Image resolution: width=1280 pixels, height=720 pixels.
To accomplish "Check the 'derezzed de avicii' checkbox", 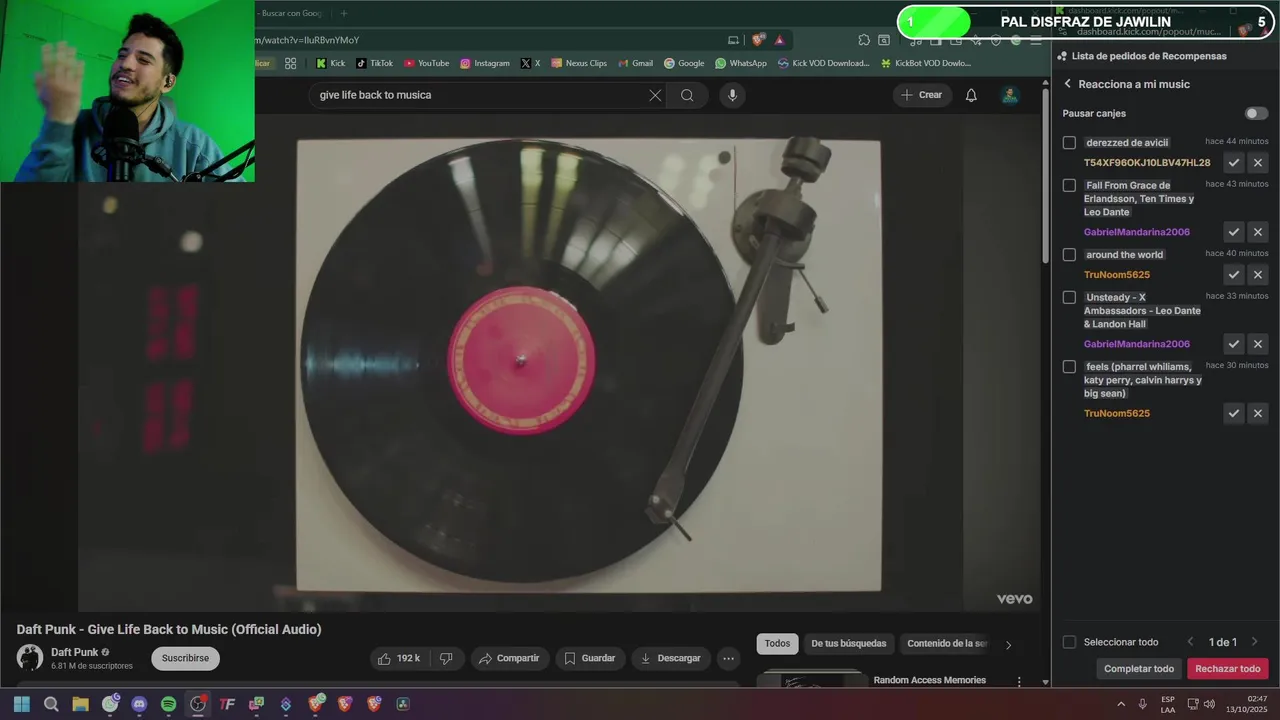I will click(x=1069, y=143).
